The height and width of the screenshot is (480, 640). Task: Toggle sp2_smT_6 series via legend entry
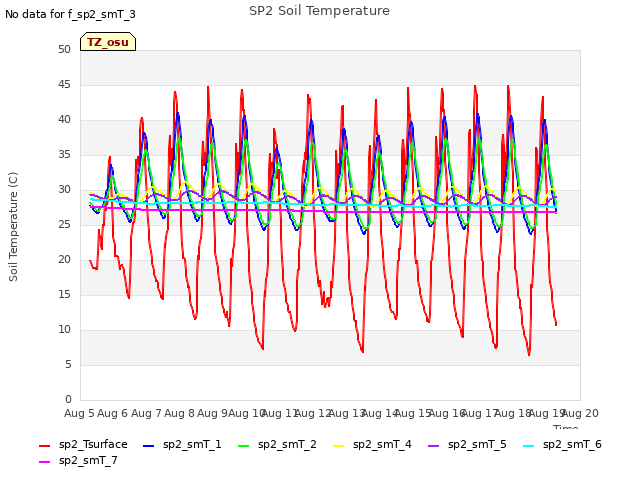pos(562,444)
